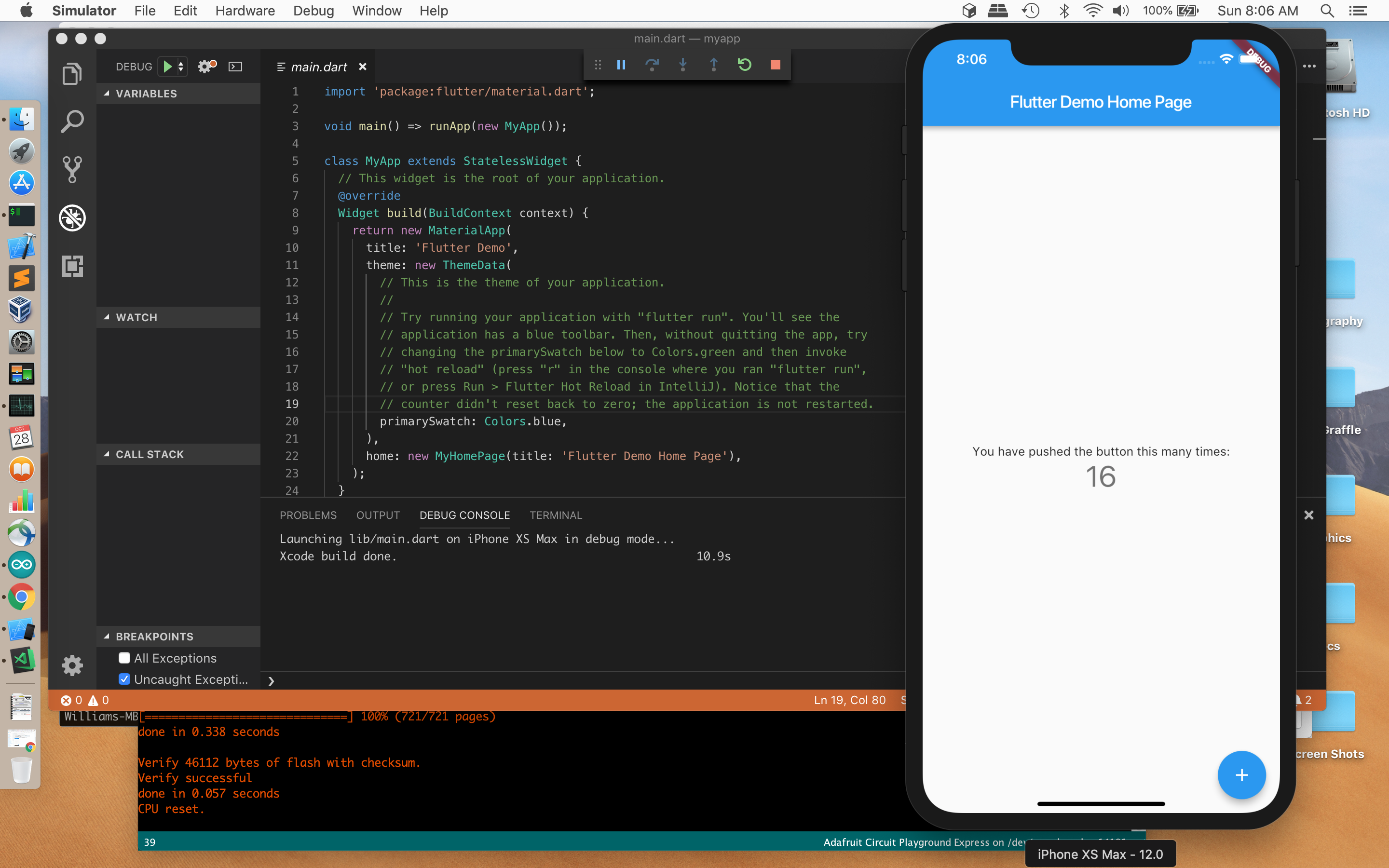The image size is (1389, 868).
Task: Open the Notification Center icon
Action: coord(1358,10)
